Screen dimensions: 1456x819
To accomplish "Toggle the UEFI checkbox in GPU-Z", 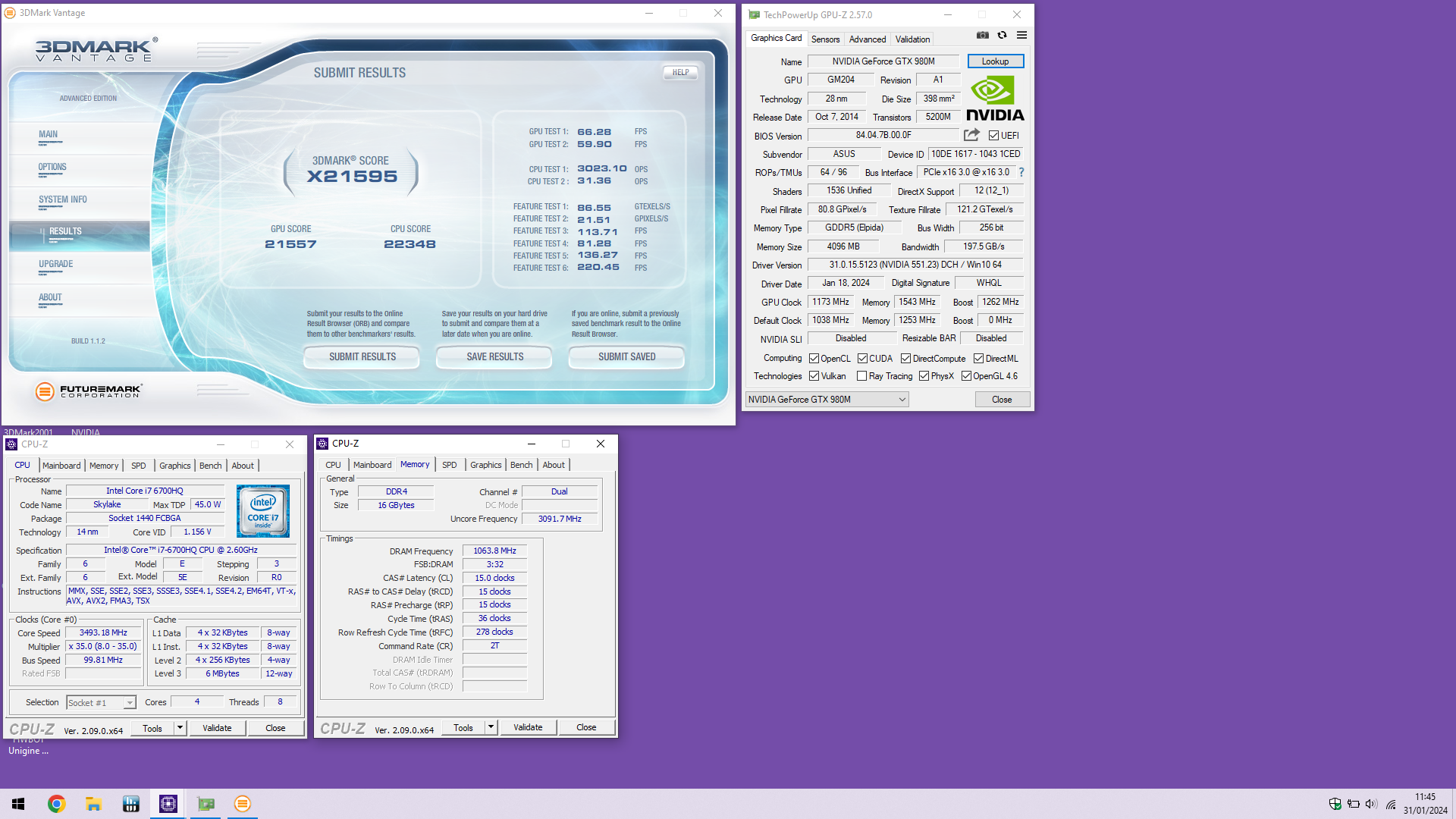I will click(x=993, y=136).
